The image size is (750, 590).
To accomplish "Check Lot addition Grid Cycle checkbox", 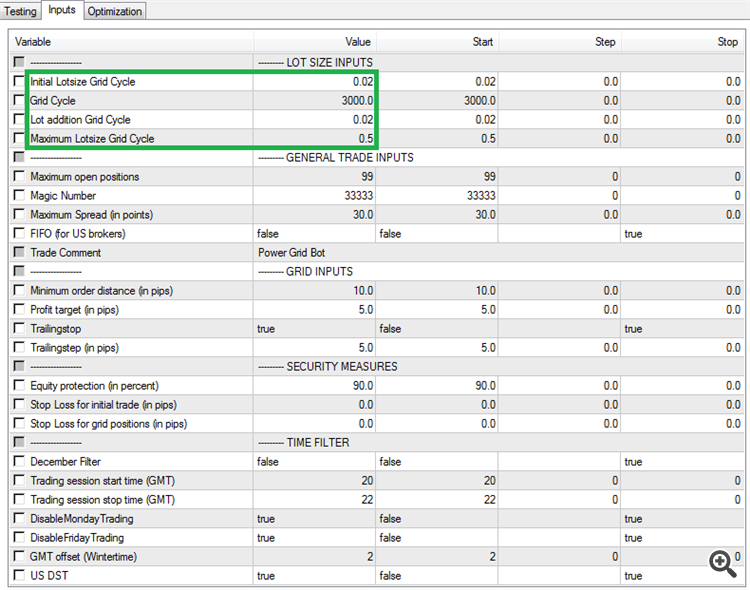I will point(19,119).
